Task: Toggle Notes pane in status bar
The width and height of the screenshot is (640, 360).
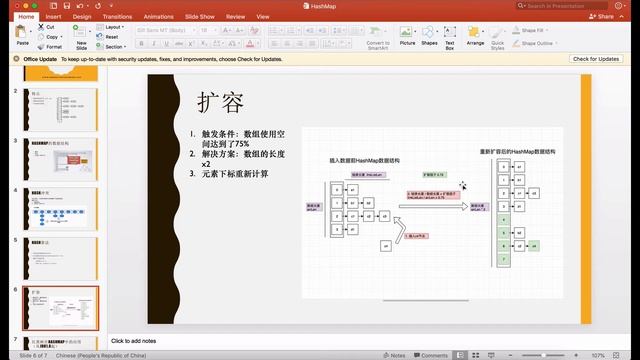Action: click(394, 356)
